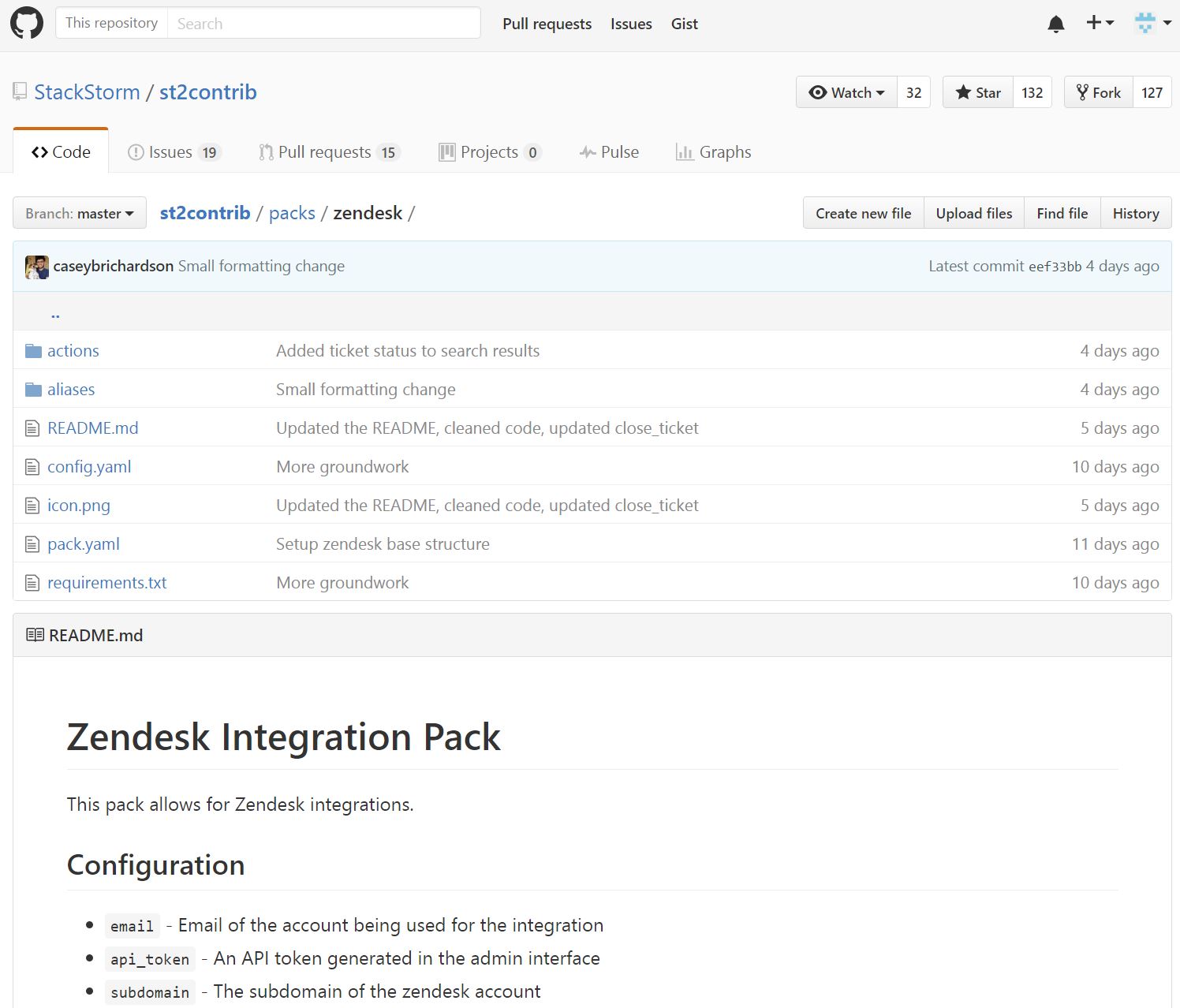
Task: Click Find file button
Action: (1062, 213)
